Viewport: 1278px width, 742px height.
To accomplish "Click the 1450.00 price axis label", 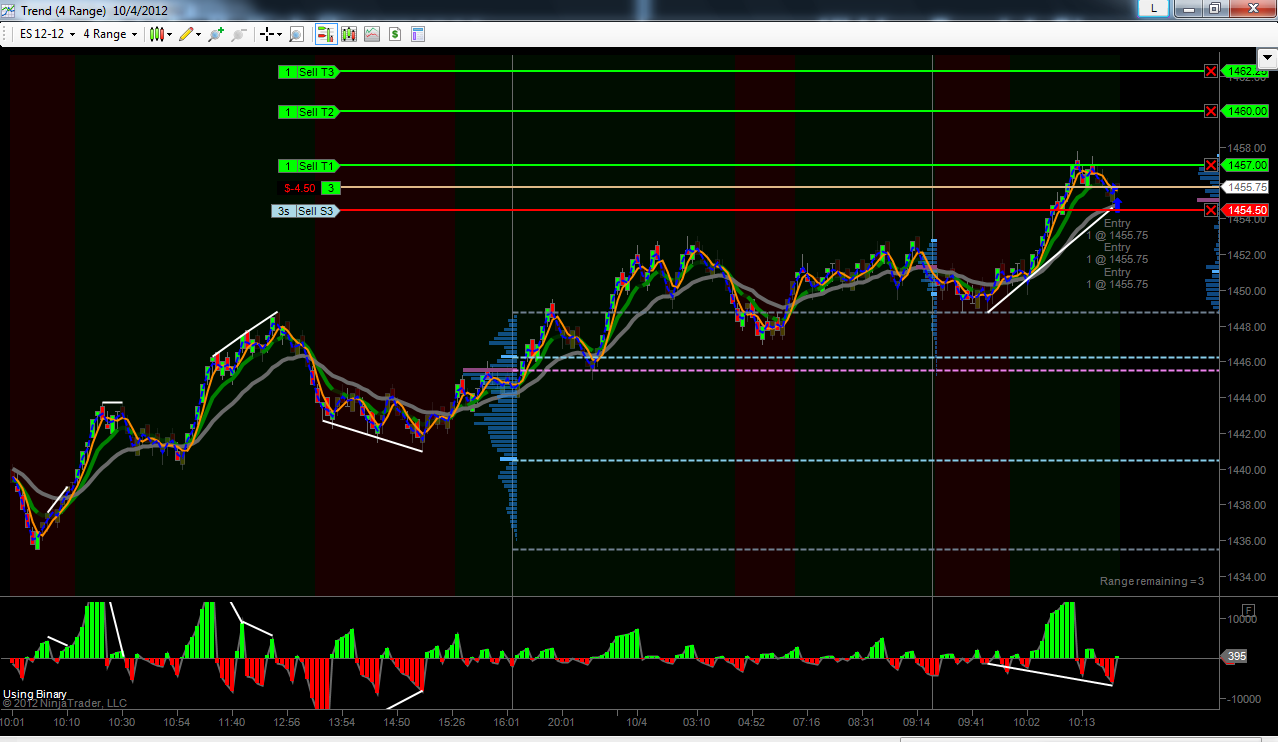I will tap(1247, 291).
